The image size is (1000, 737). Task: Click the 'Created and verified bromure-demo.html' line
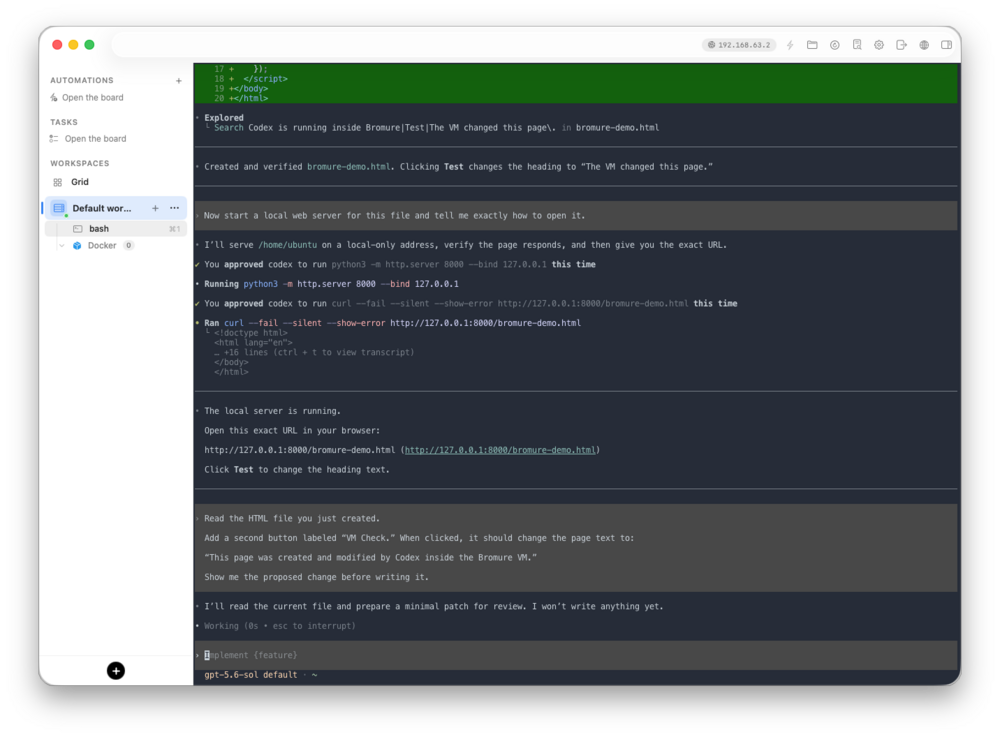tap(459, 166)
